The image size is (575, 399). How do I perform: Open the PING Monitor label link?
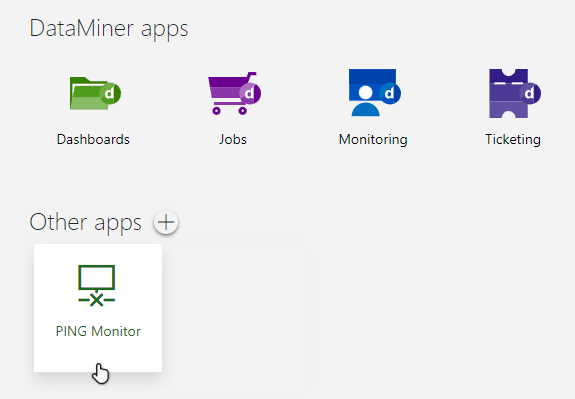tap(98, 331)
